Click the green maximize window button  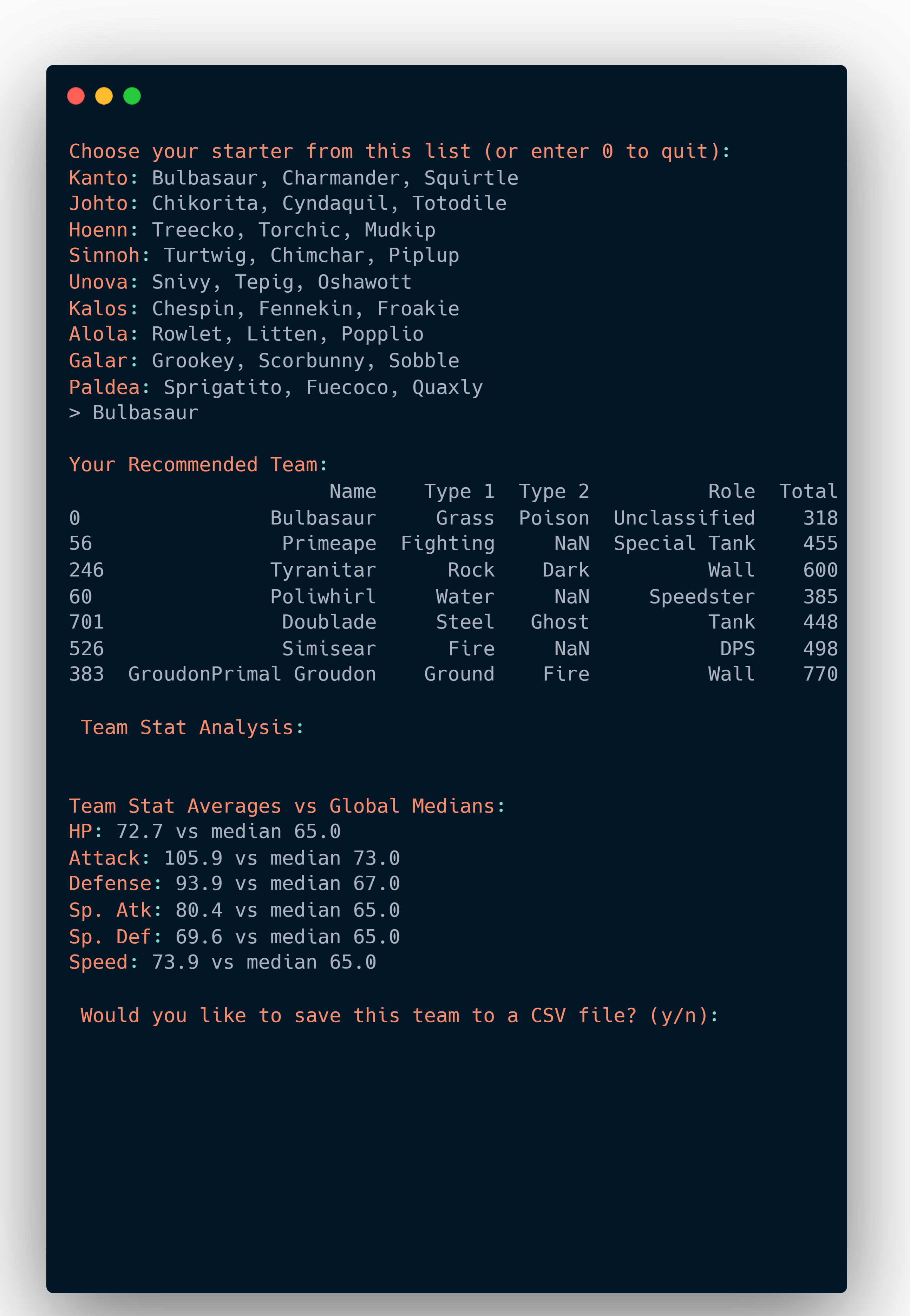click(x=132, y=96)
